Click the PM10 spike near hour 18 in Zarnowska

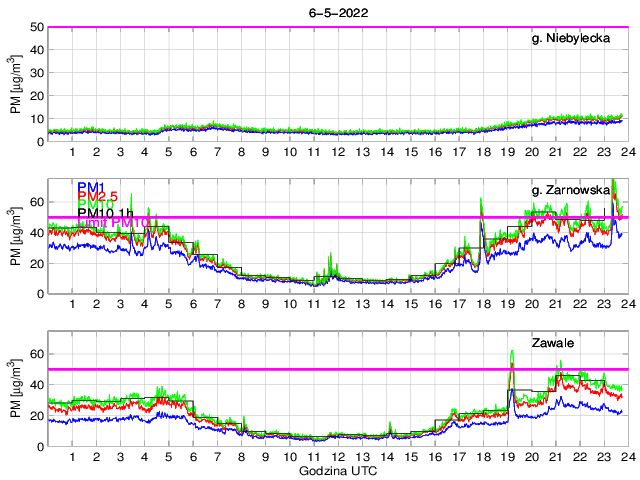click(482, 200)
